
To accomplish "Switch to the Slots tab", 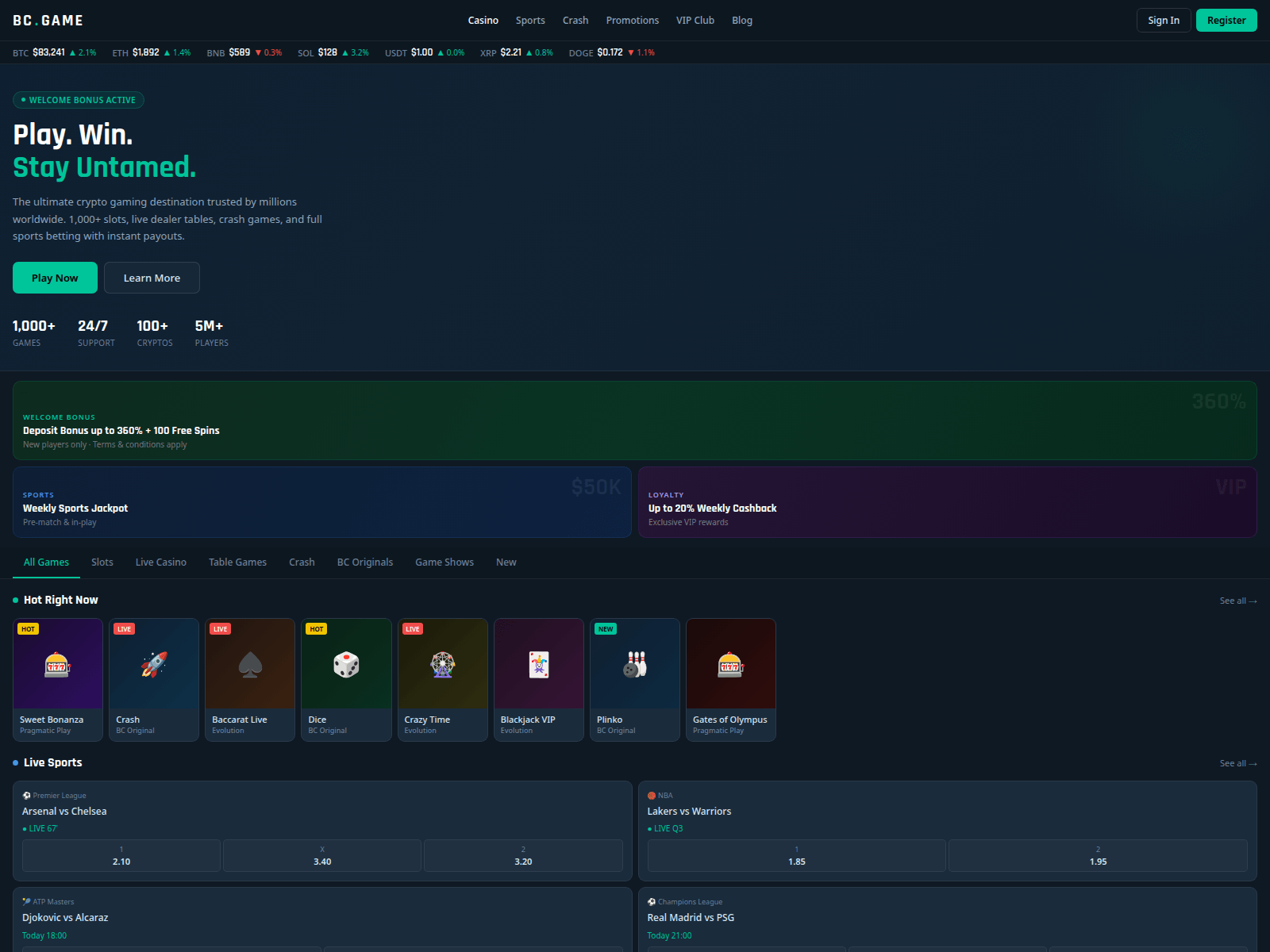I will point(102,562).
